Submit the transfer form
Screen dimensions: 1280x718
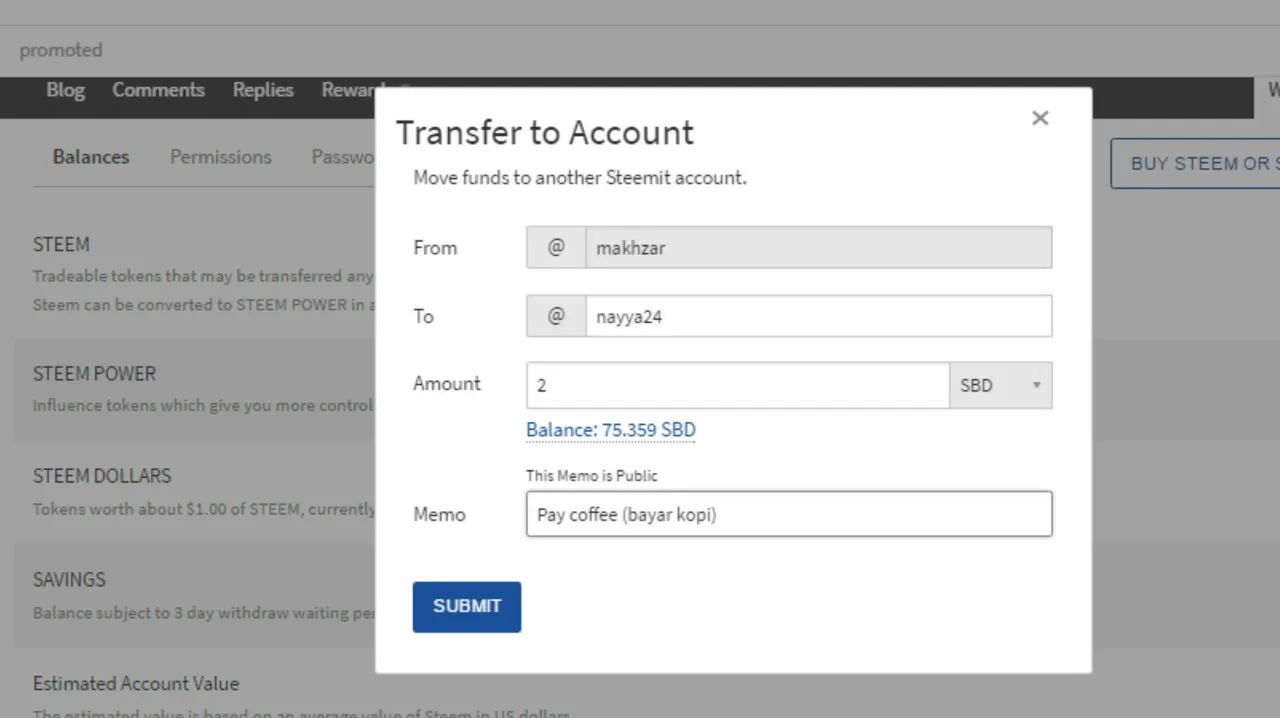pyautogui.click(x=467, y=607)
